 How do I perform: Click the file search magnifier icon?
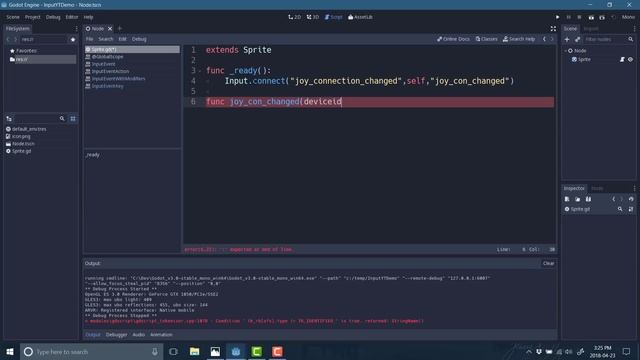(x=62, y=119)
